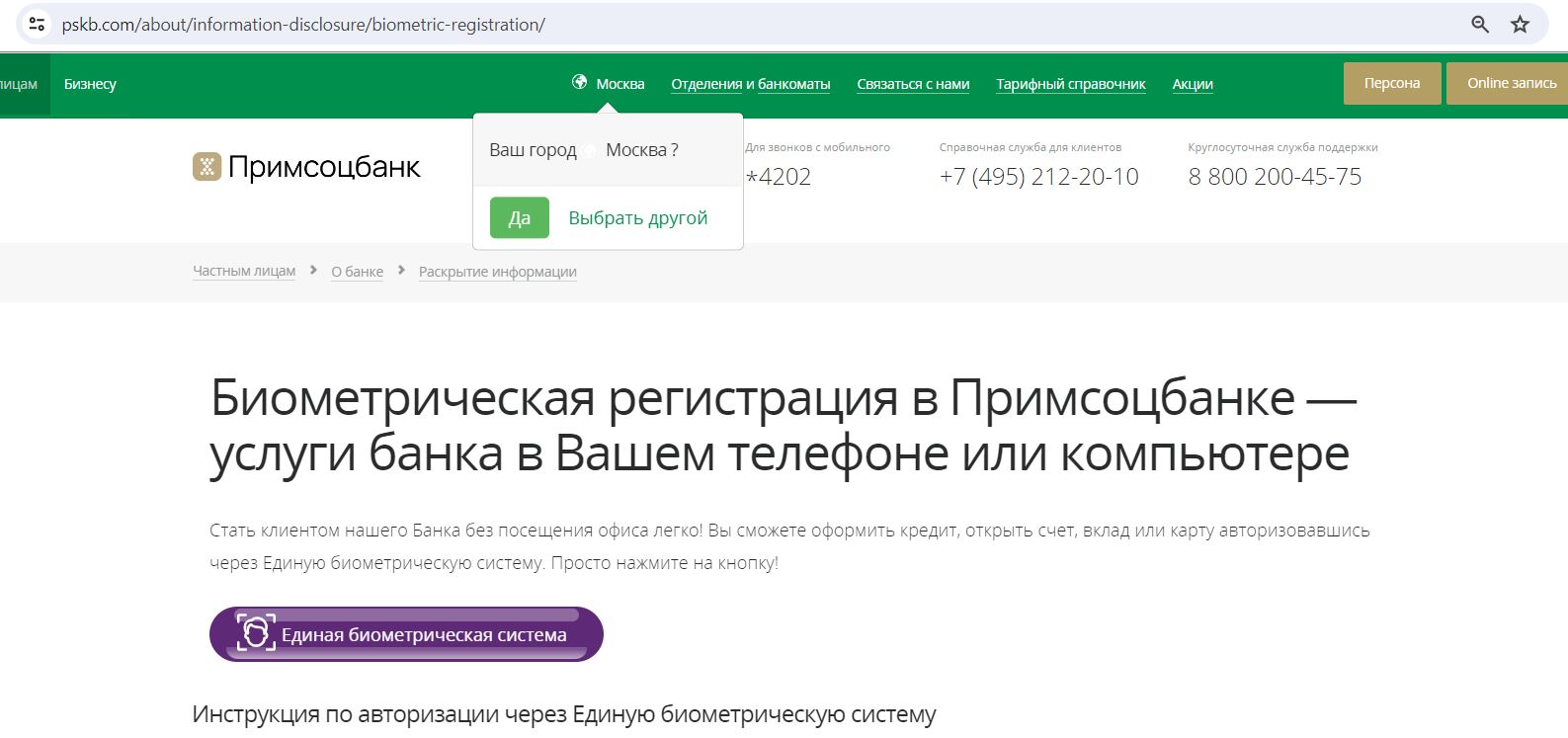Image resolution: width=1568 pixels, height=738 pixels.
Task: Click the support number 8 800 200-45-75
Action: coord(1275,177)
